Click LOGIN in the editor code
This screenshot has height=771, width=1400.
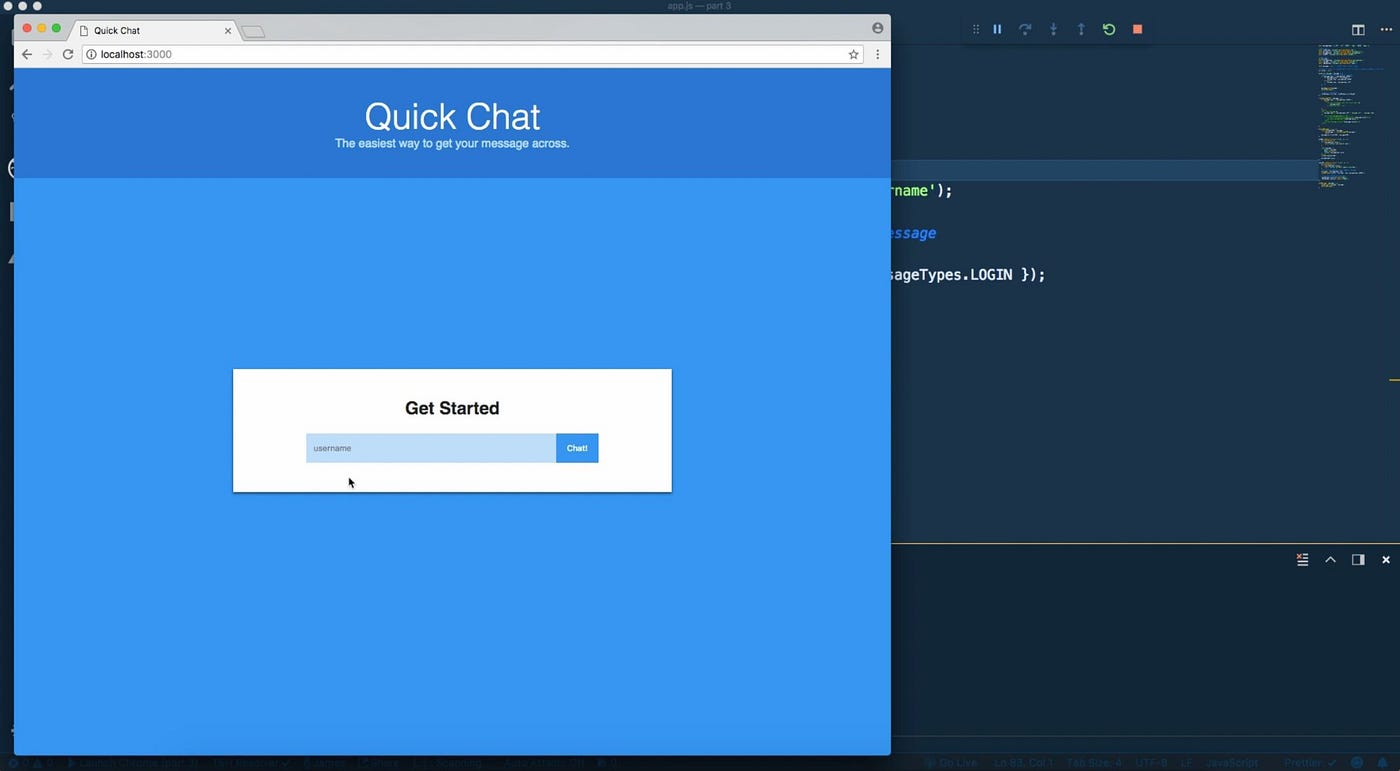coord(991,274)
